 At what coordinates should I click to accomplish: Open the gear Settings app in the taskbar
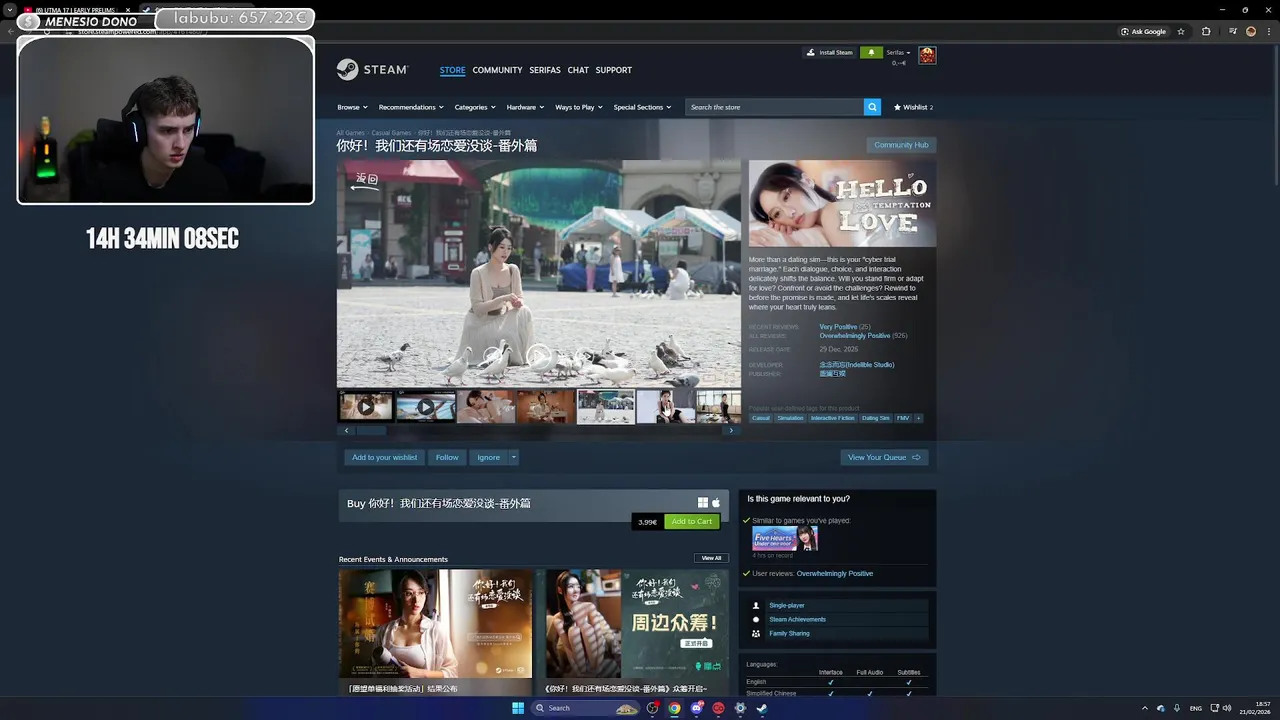(740, 708)
